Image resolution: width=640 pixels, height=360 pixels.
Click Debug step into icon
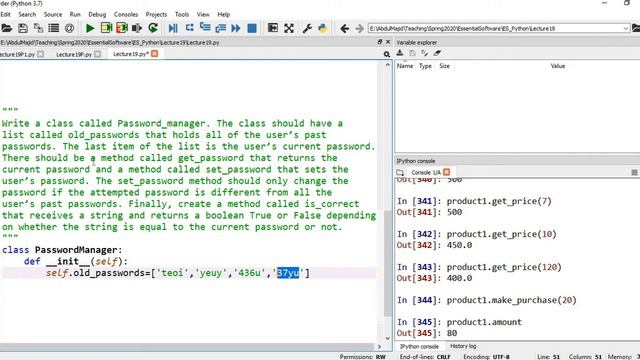(x=205, y=28)
